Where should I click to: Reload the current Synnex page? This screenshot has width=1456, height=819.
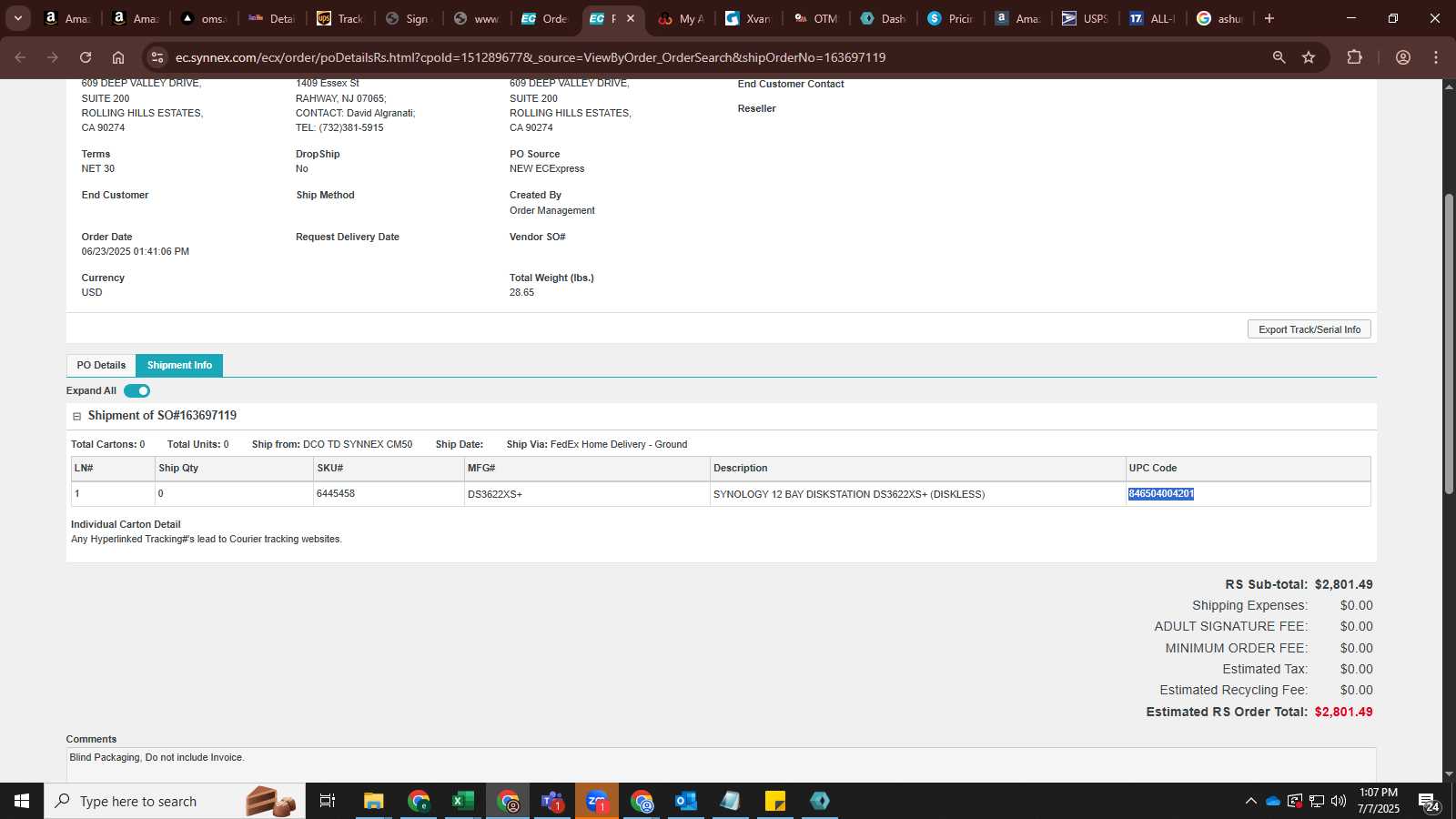click(86, 57)
